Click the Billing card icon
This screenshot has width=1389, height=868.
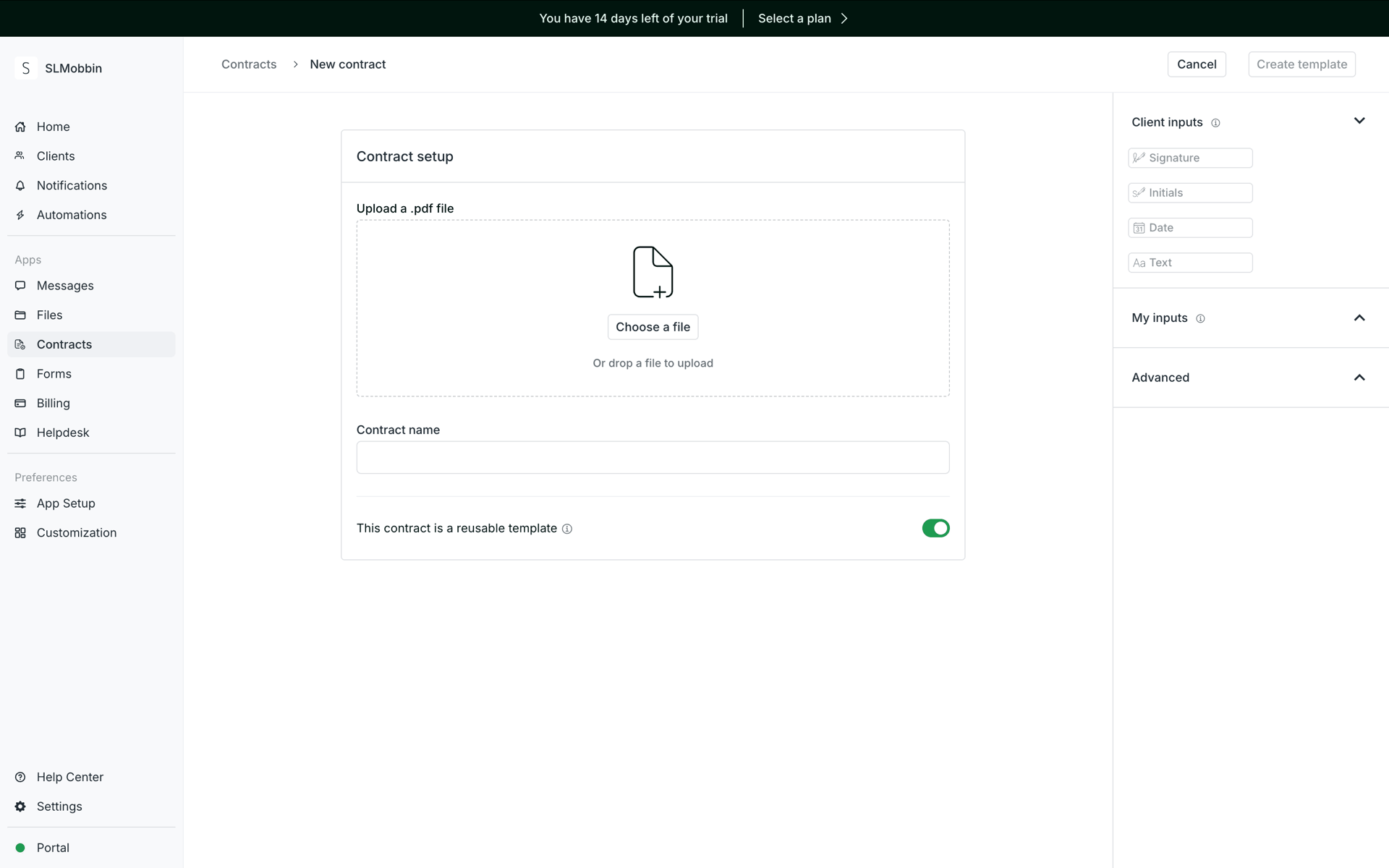click(20, 404)
